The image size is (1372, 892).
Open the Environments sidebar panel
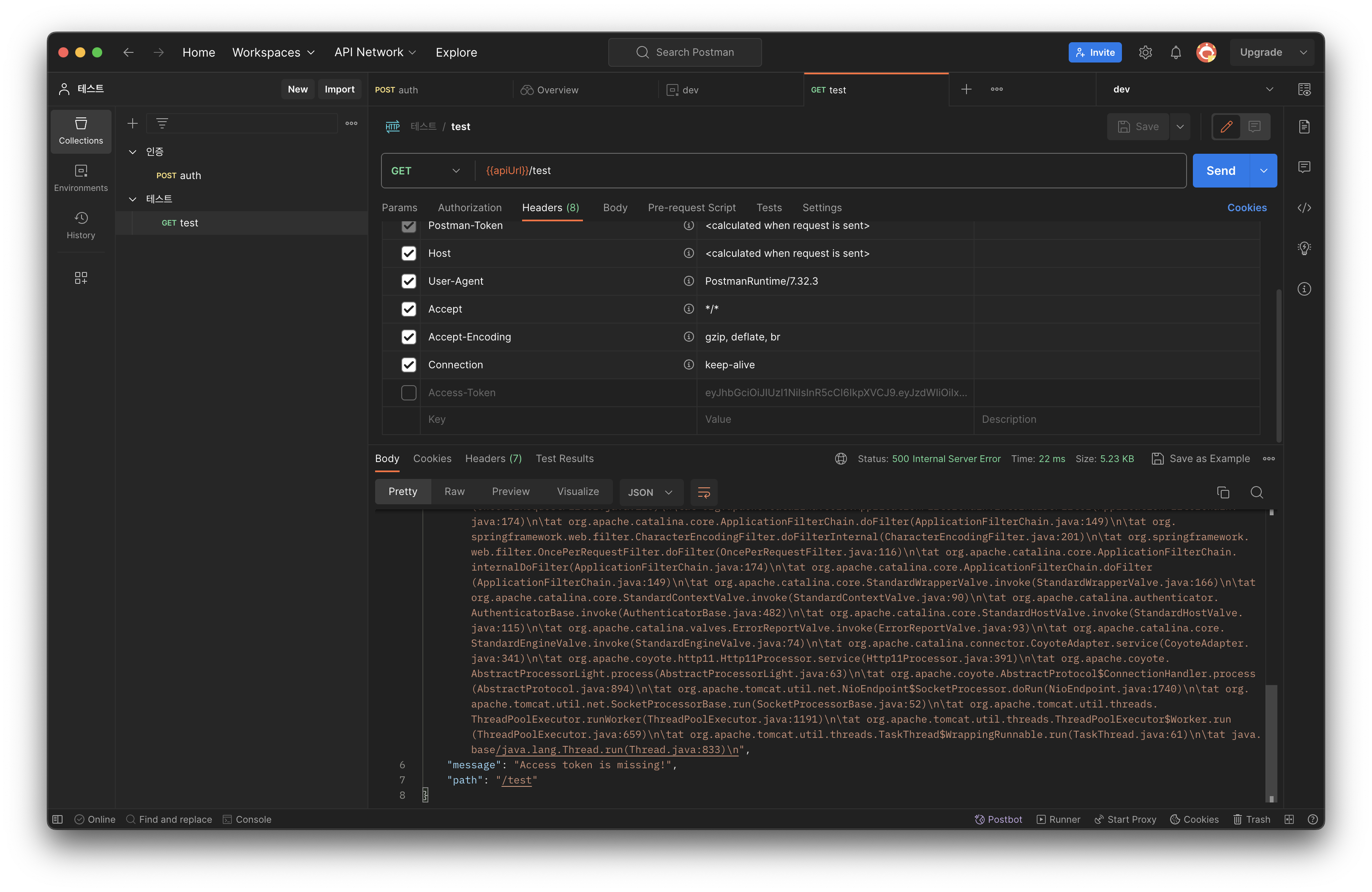coord(81,177)
